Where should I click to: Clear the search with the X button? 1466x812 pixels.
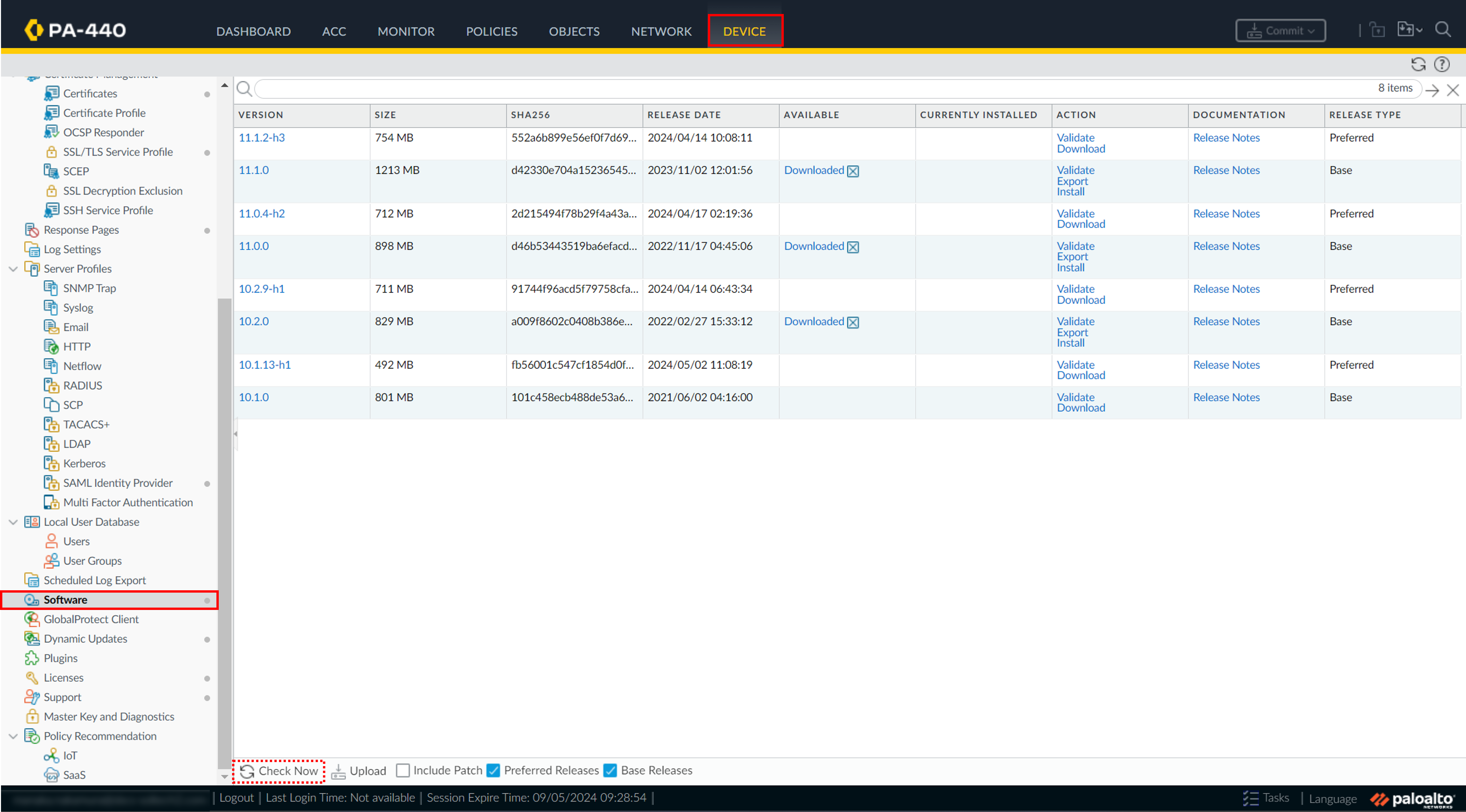point(1452,90)
